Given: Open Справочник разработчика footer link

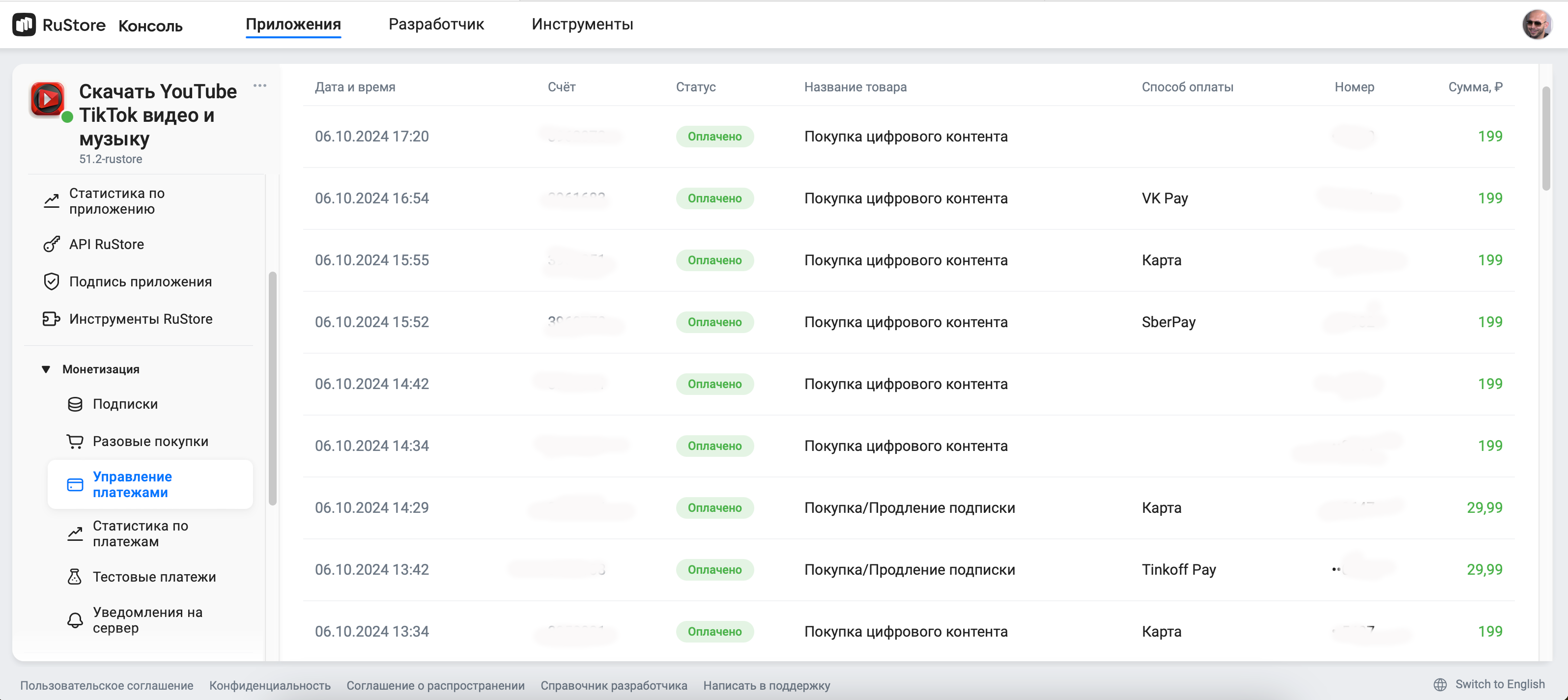Looking at the screenshot, I should 614,685.
